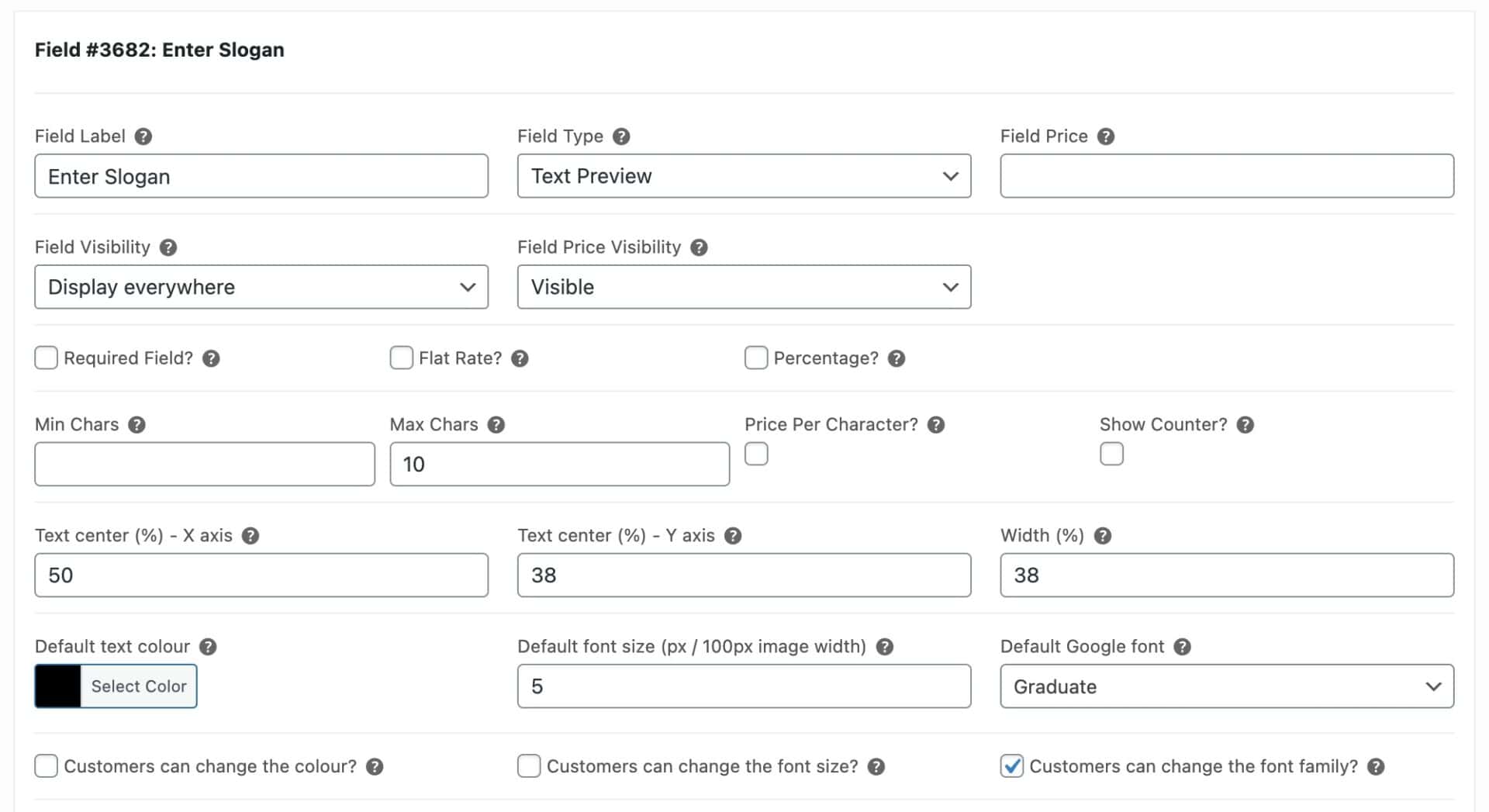Enable the Flat Rate checkbox
Screen dimensions: 1489x812
pos(401,358)
